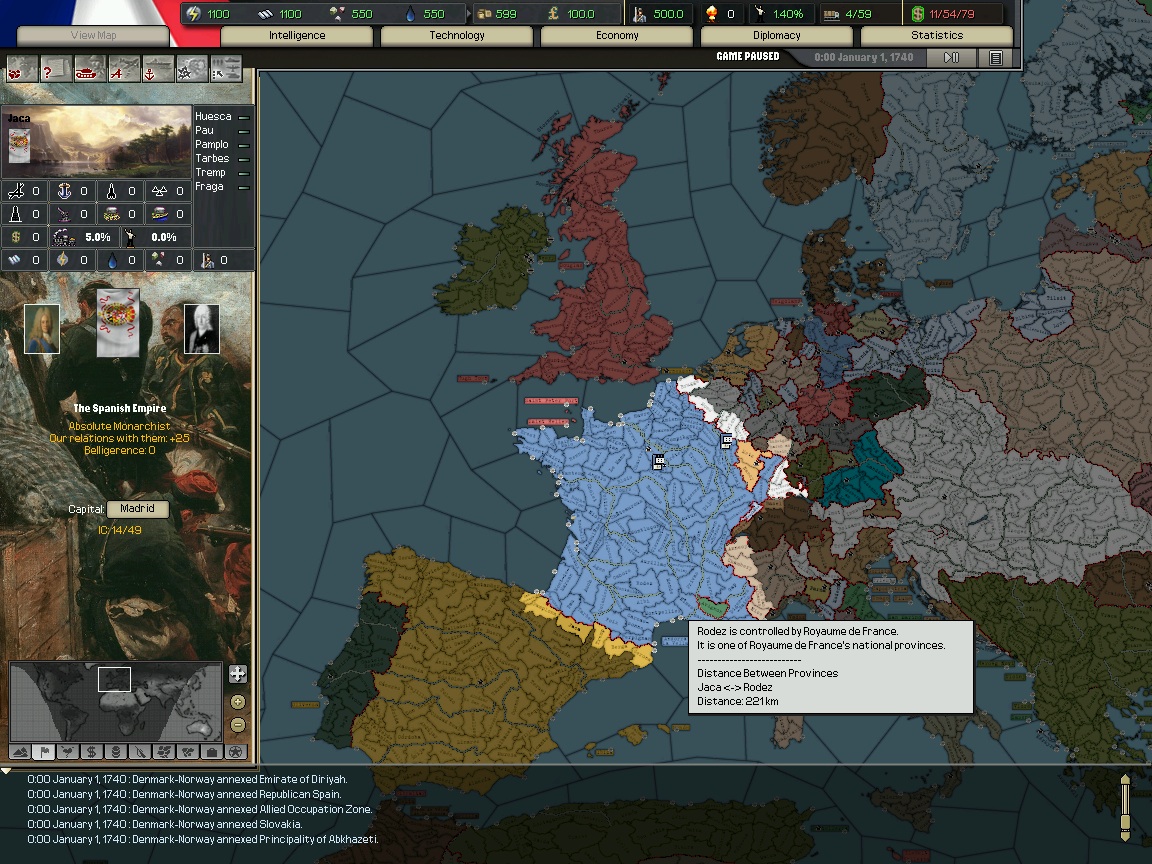
Task: Click the minimap world overview
Action: point(115,700)
